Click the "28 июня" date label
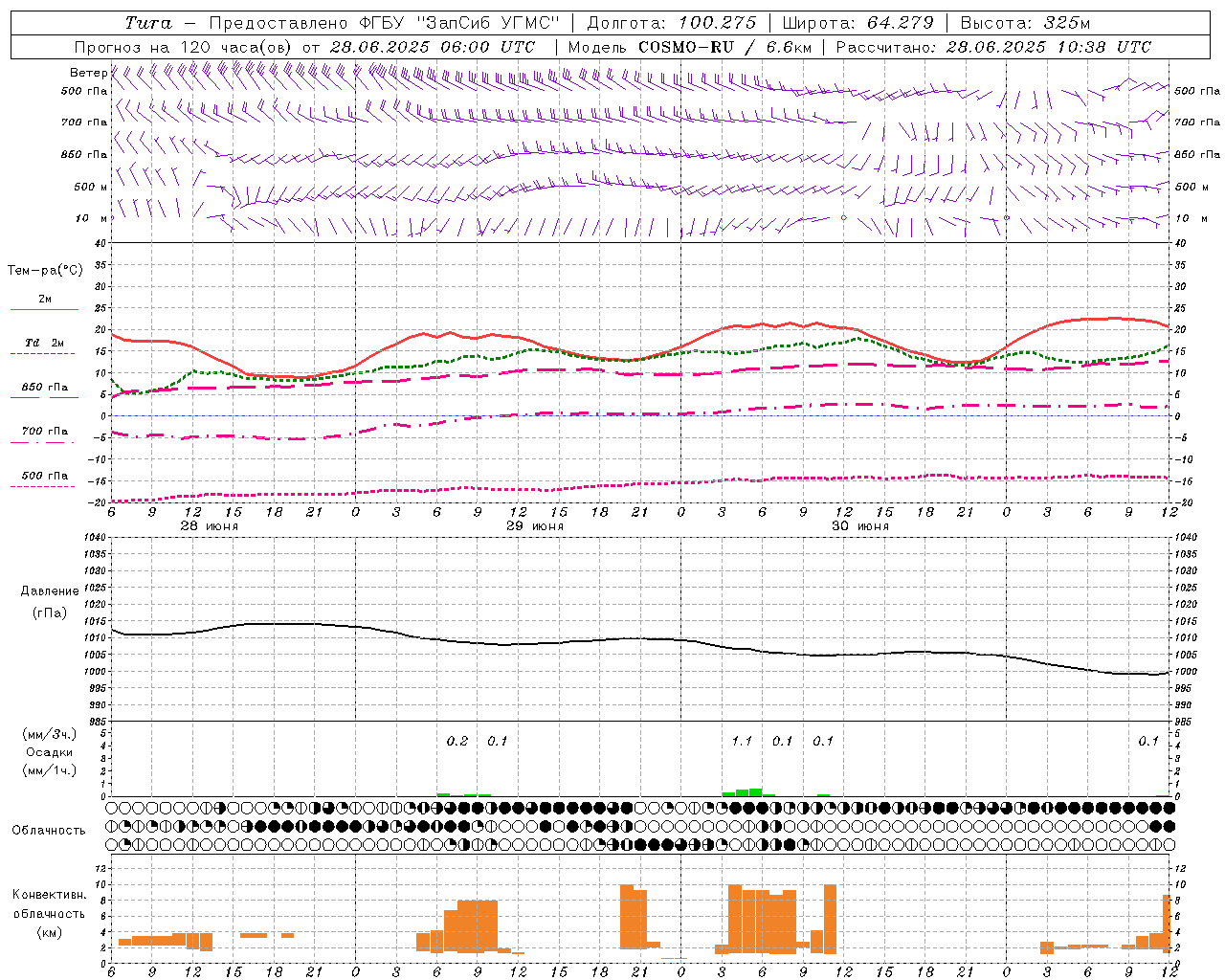The height and width of the screenshot is (980, 1225). 210,526
